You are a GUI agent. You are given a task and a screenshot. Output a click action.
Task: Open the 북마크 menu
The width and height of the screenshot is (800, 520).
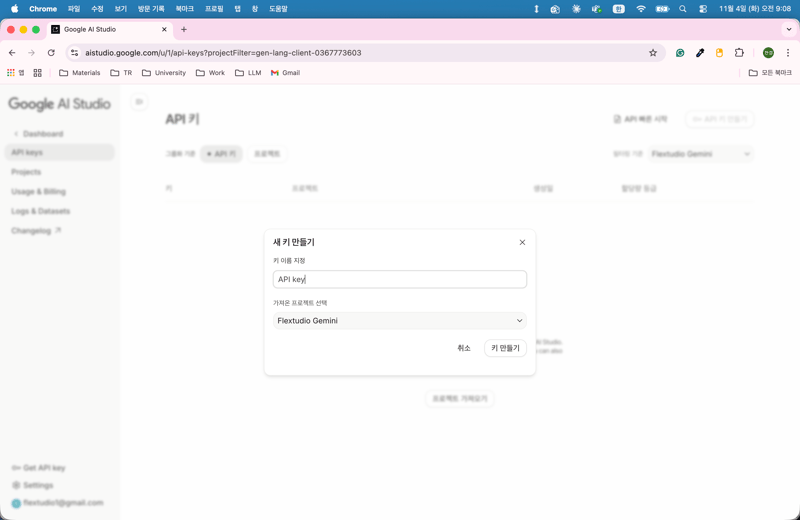[185, 9]
